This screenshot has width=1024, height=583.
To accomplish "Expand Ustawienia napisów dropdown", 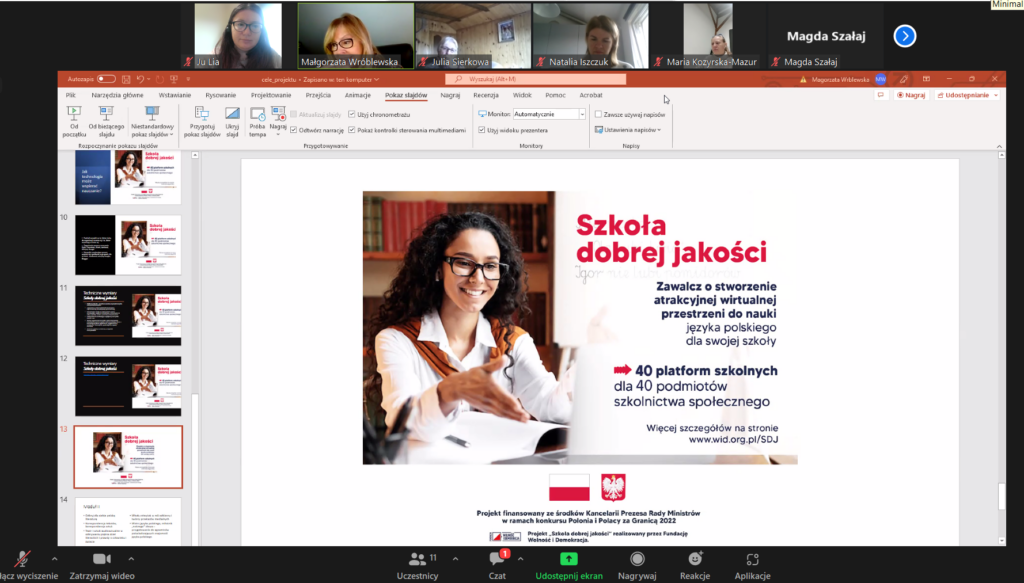I will pos(630,130).
